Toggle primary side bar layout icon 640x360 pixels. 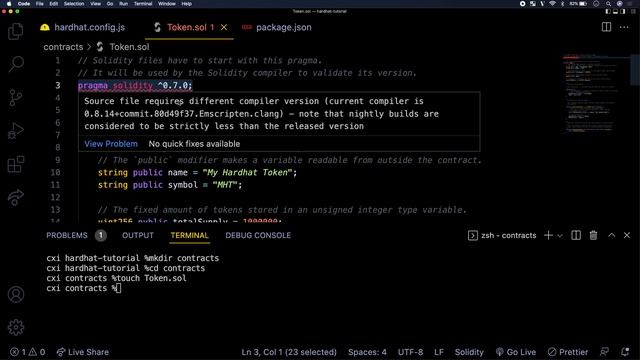click(608, 11)
